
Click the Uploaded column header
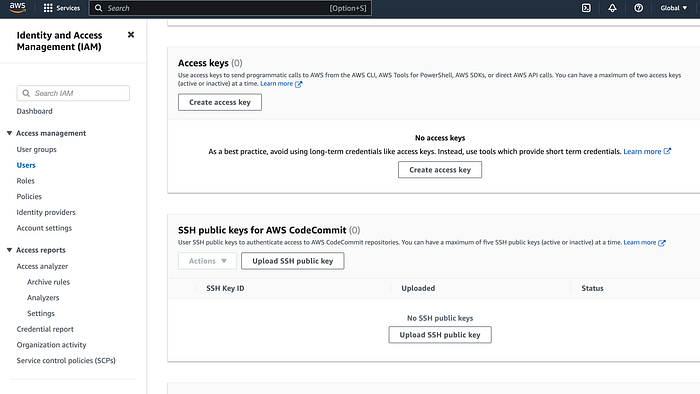tap(418, 288)
